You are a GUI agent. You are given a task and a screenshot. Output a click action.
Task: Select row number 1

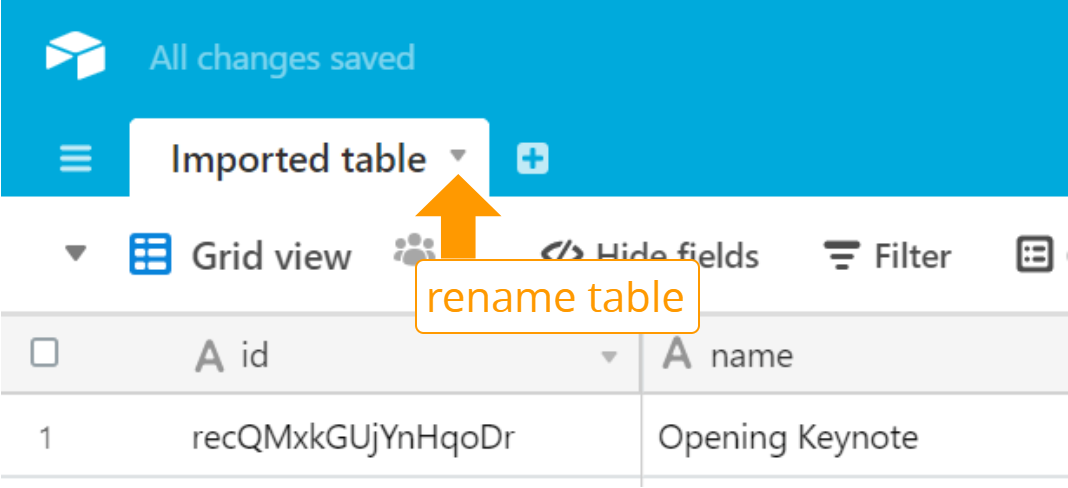pos(46,438)
